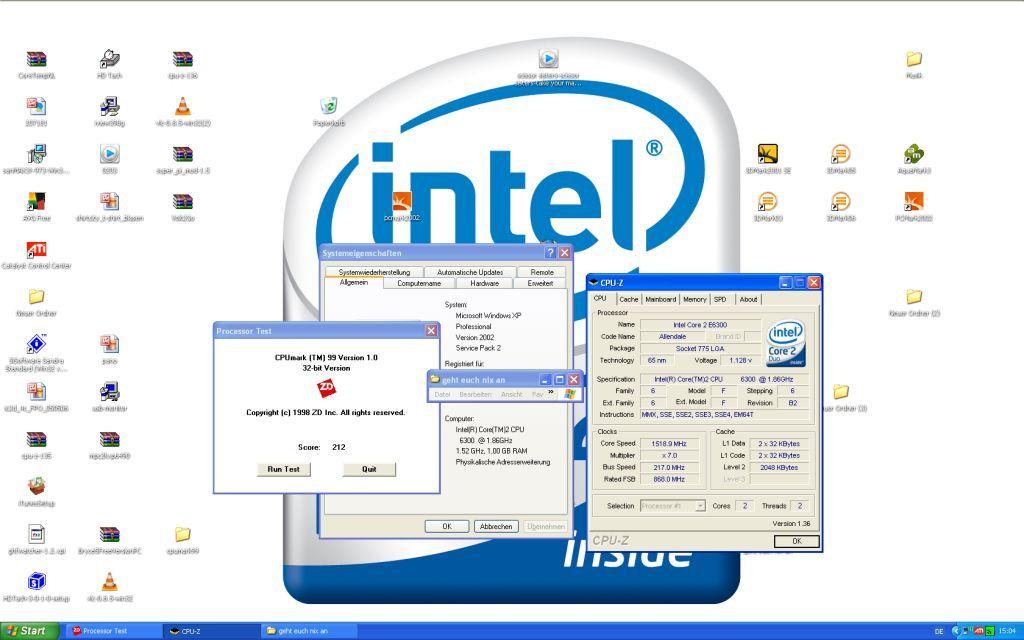
Task: Click the DE language indicator in tray
Action: (939, 632)
